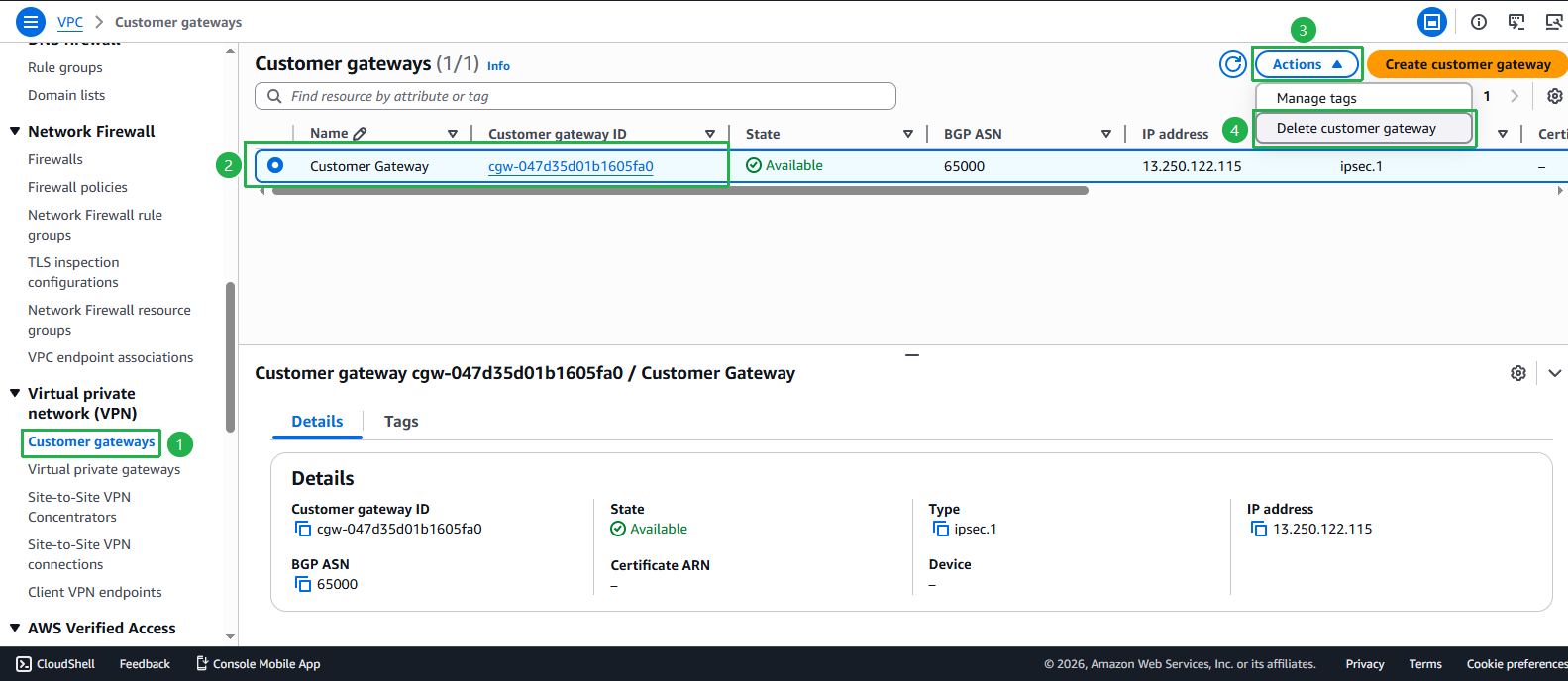Click the blue square icon in top bar

1432,22
